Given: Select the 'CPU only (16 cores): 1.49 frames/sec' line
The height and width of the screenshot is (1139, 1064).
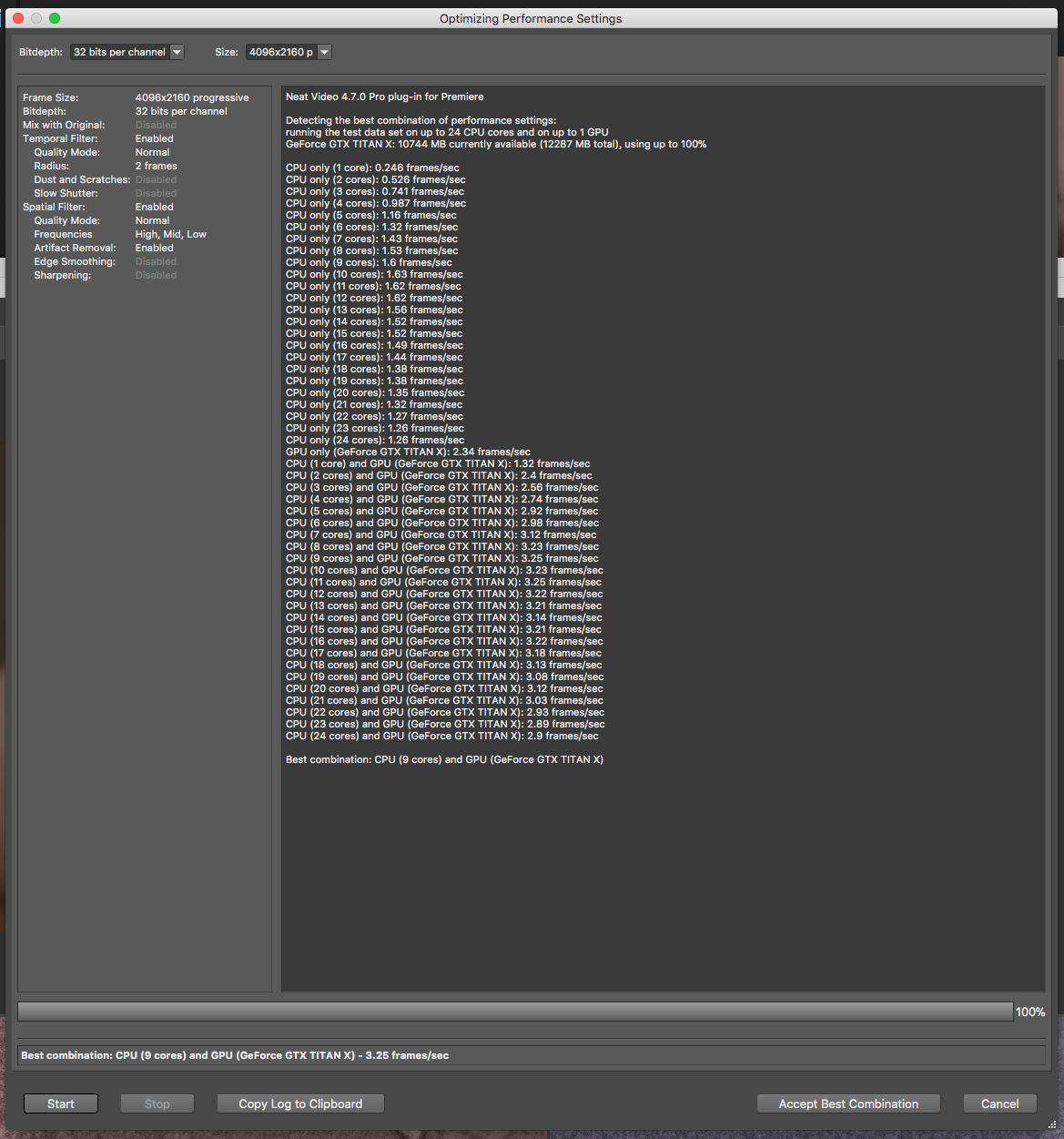Looking at the screenshot, I should [374, 345].
